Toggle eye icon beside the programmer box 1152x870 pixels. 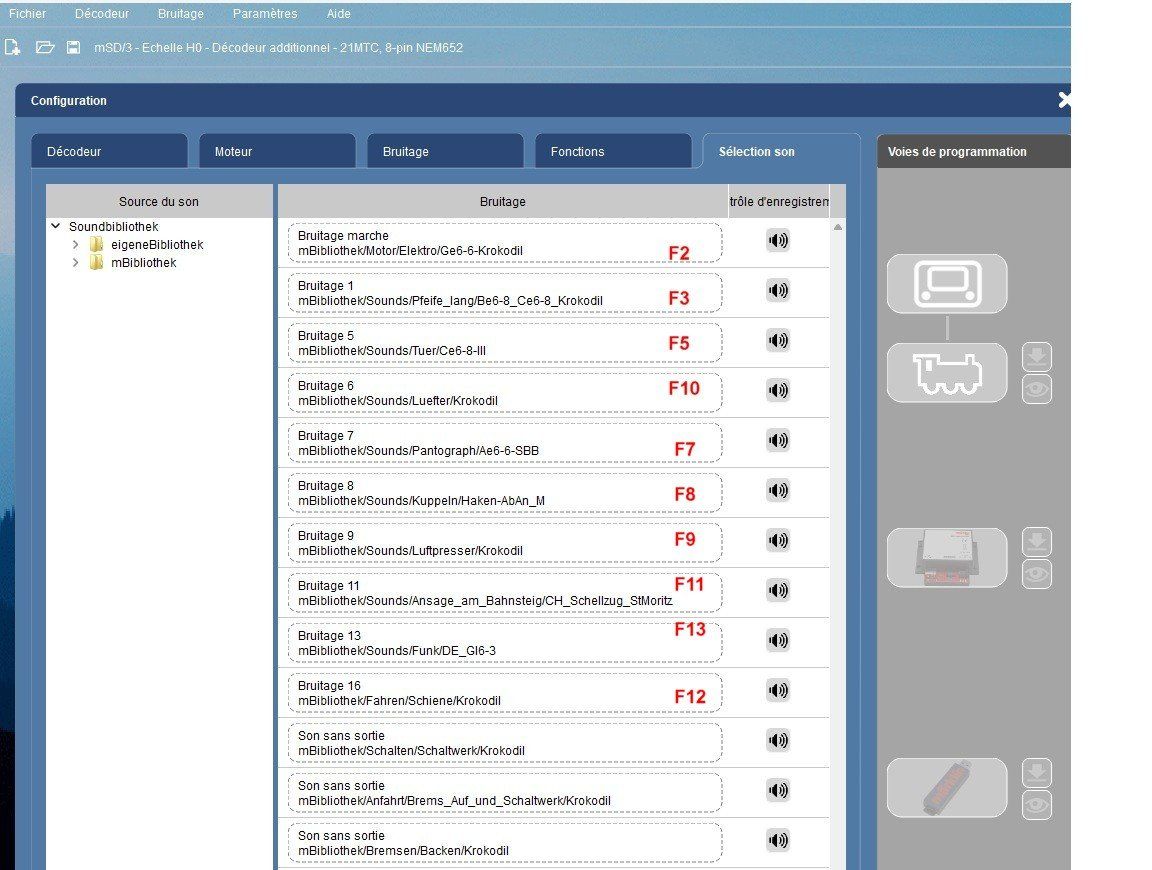pyautogui.click(x=1037, y=575)
